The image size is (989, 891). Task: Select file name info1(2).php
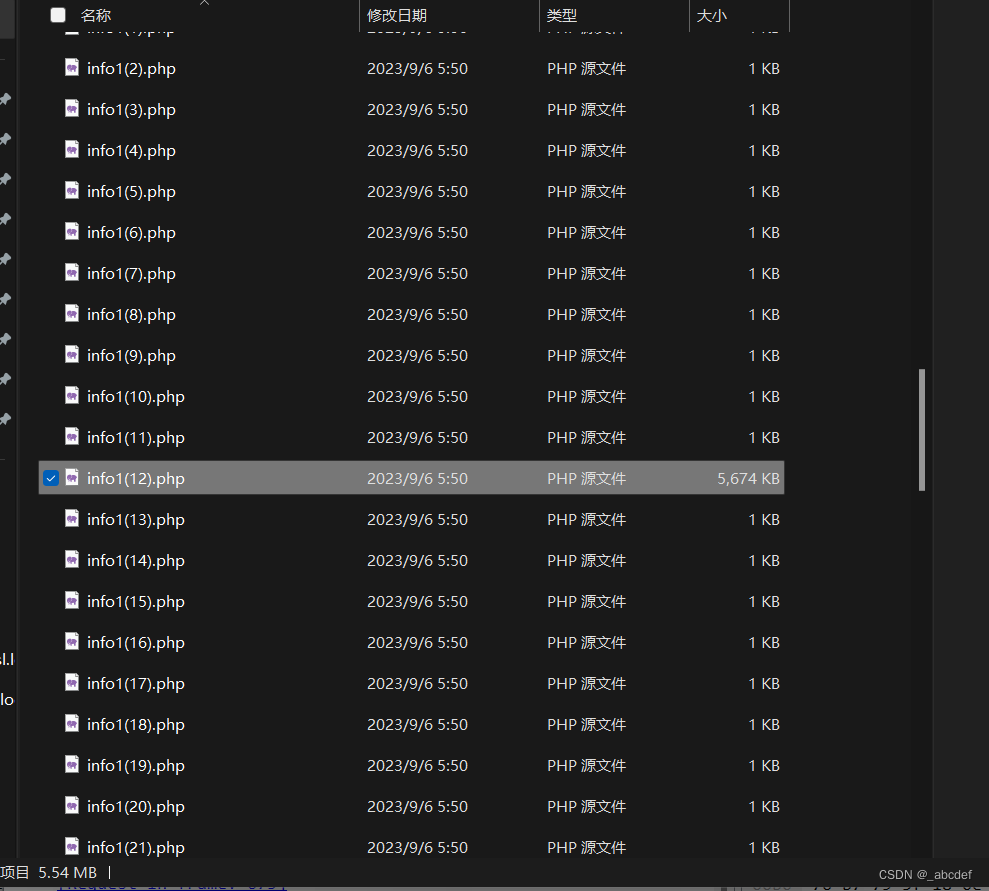point(131,69)
